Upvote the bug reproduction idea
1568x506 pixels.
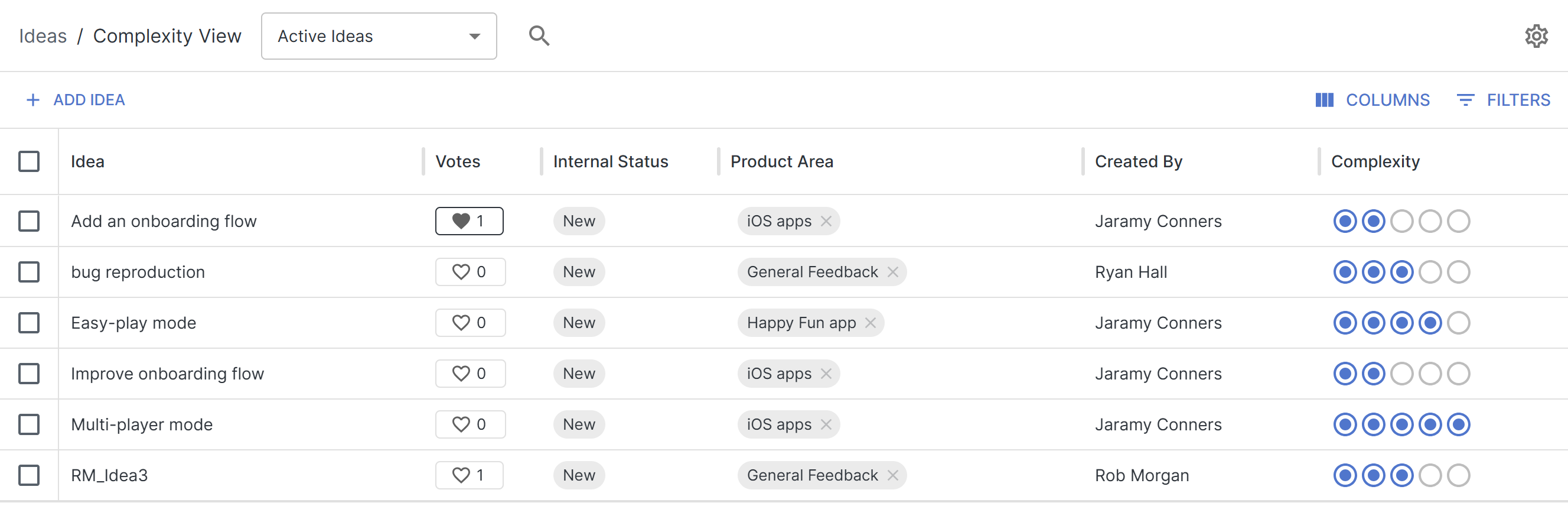click(470, 272)
